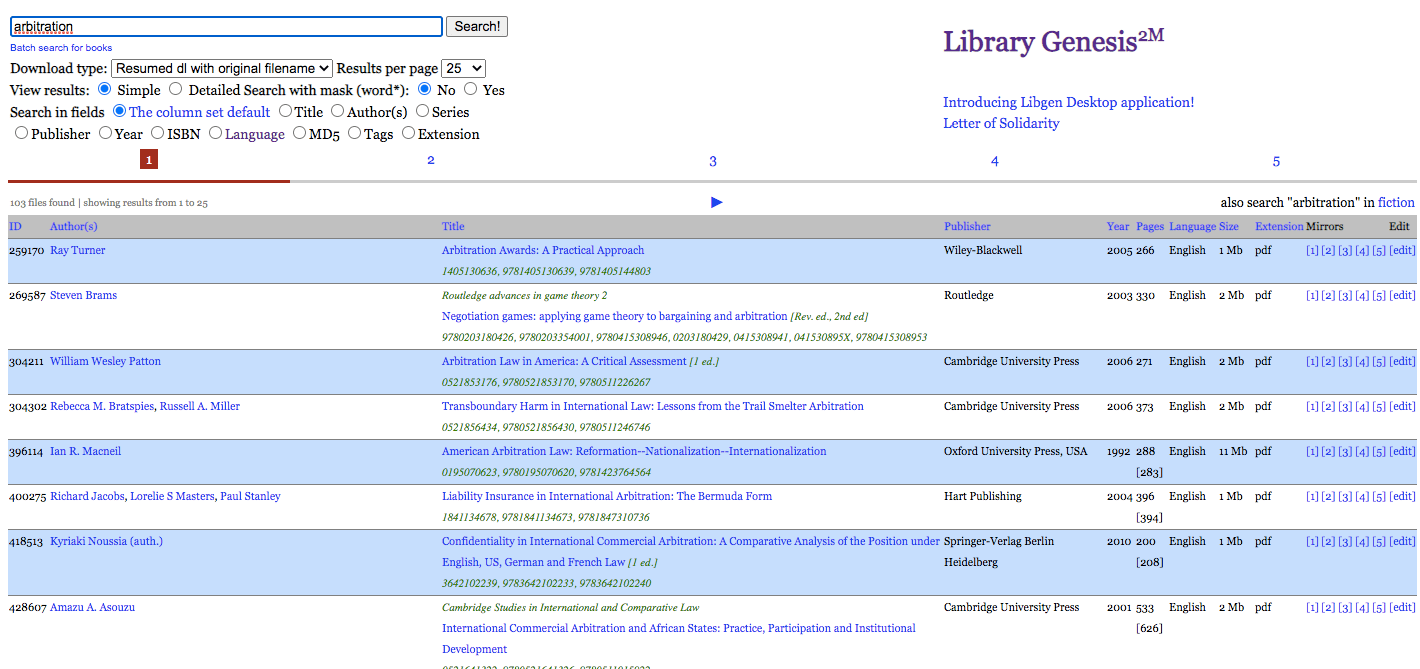Click the Search! button

click(x=477, y=26)
